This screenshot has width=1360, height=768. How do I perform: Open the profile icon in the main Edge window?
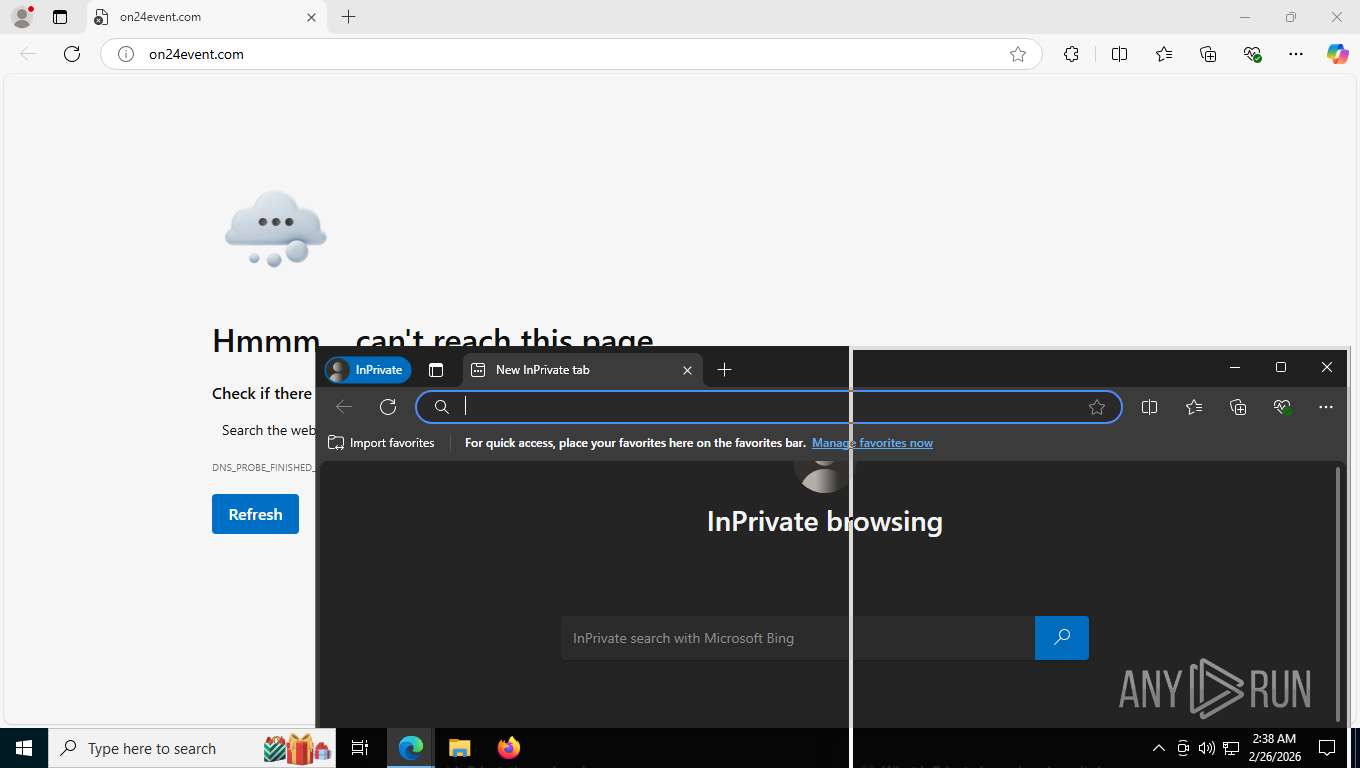click(x=21, y=17)
